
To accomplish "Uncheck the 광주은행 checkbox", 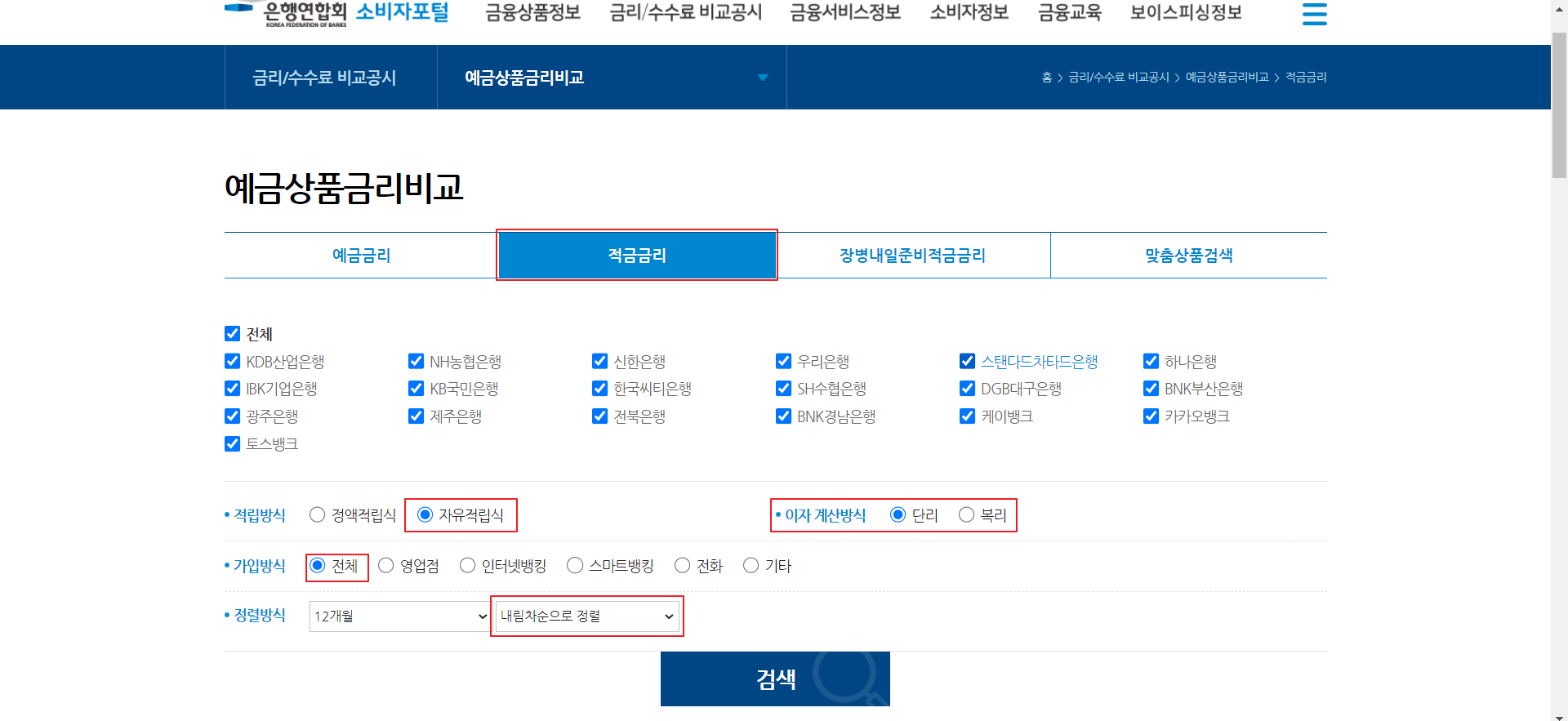I will 232,416.
